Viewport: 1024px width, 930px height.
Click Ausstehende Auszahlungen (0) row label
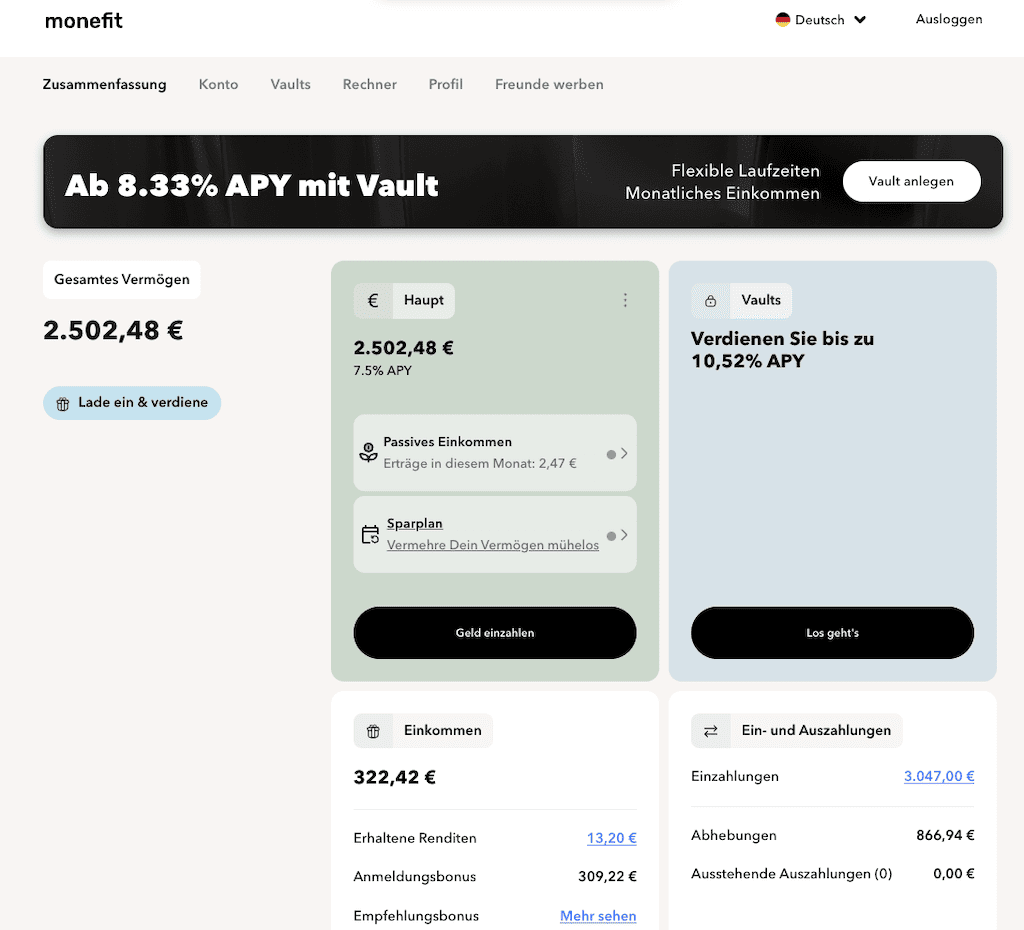(792, 874)
